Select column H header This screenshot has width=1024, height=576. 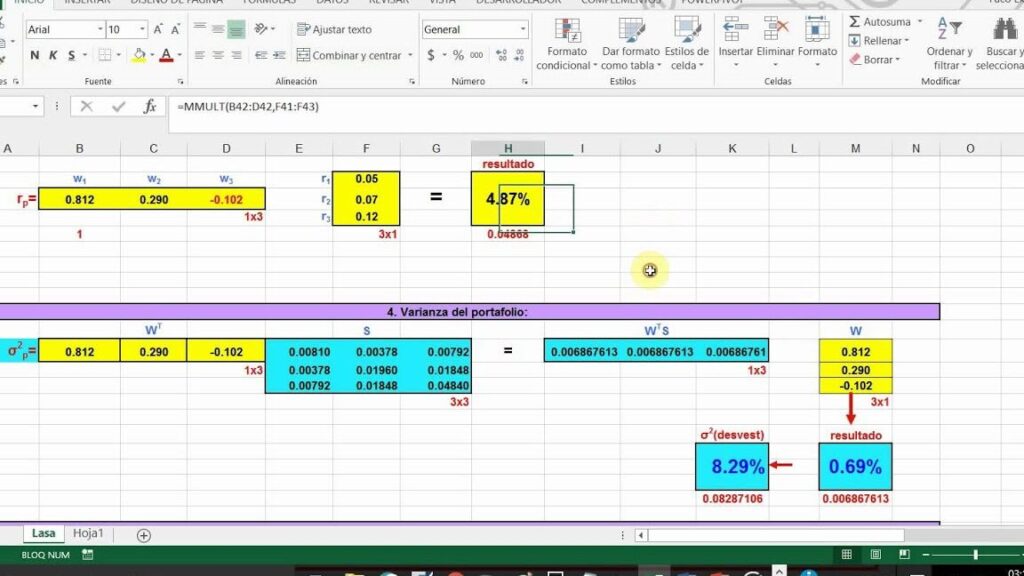tap(508, 149)
